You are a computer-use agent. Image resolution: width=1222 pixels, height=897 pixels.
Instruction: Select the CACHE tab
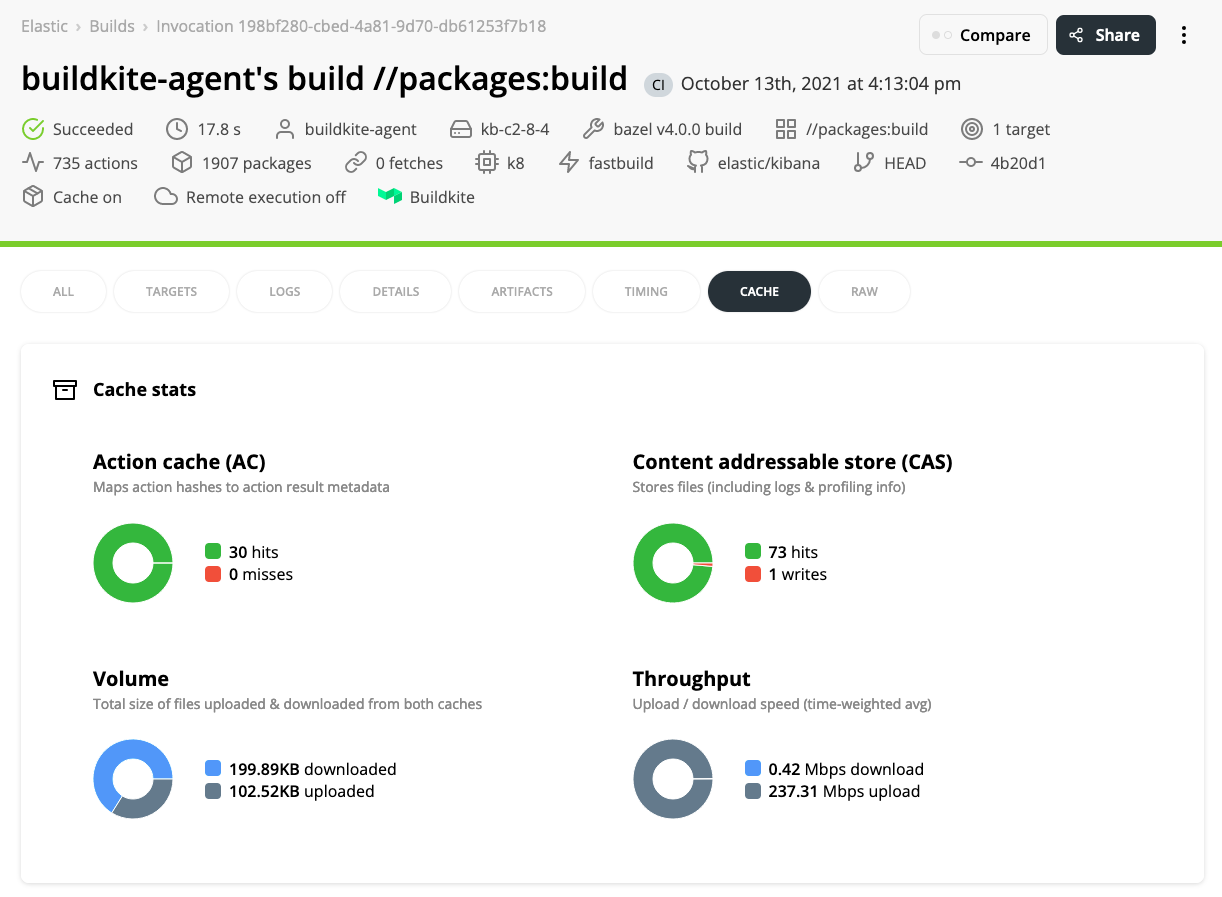point(759,292)
